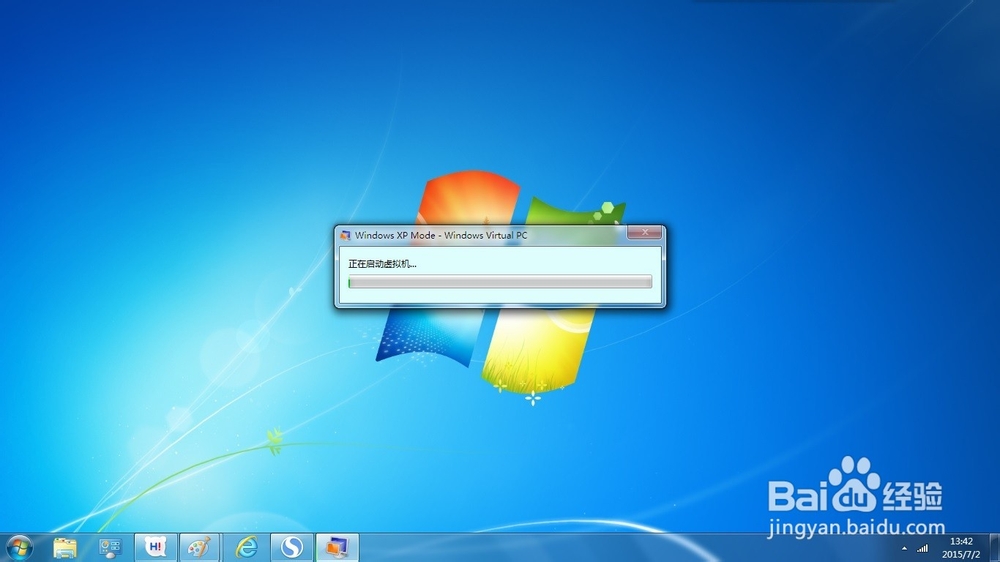
Task: Open the network signal tray icon
Action: pyautogui.click(x=922, y=548)
